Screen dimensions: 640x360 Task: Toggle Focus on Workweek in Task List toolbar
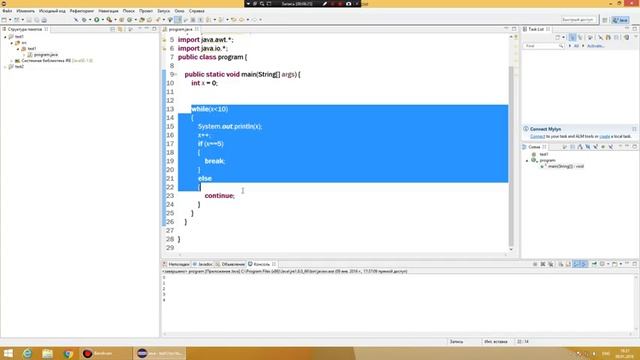coord(590,37)
